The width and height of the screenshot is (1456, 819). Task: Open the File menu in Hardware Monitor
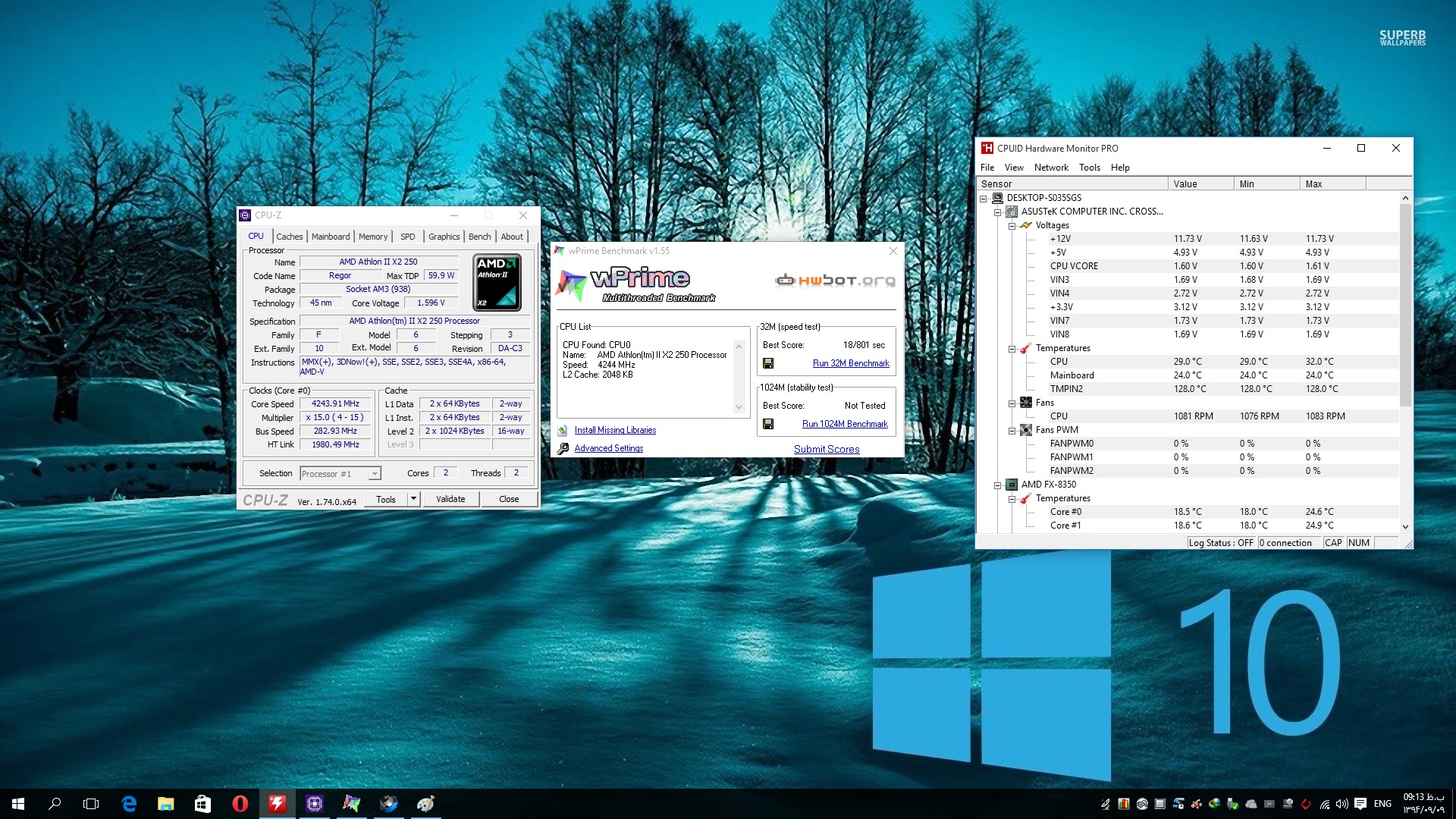987,168
